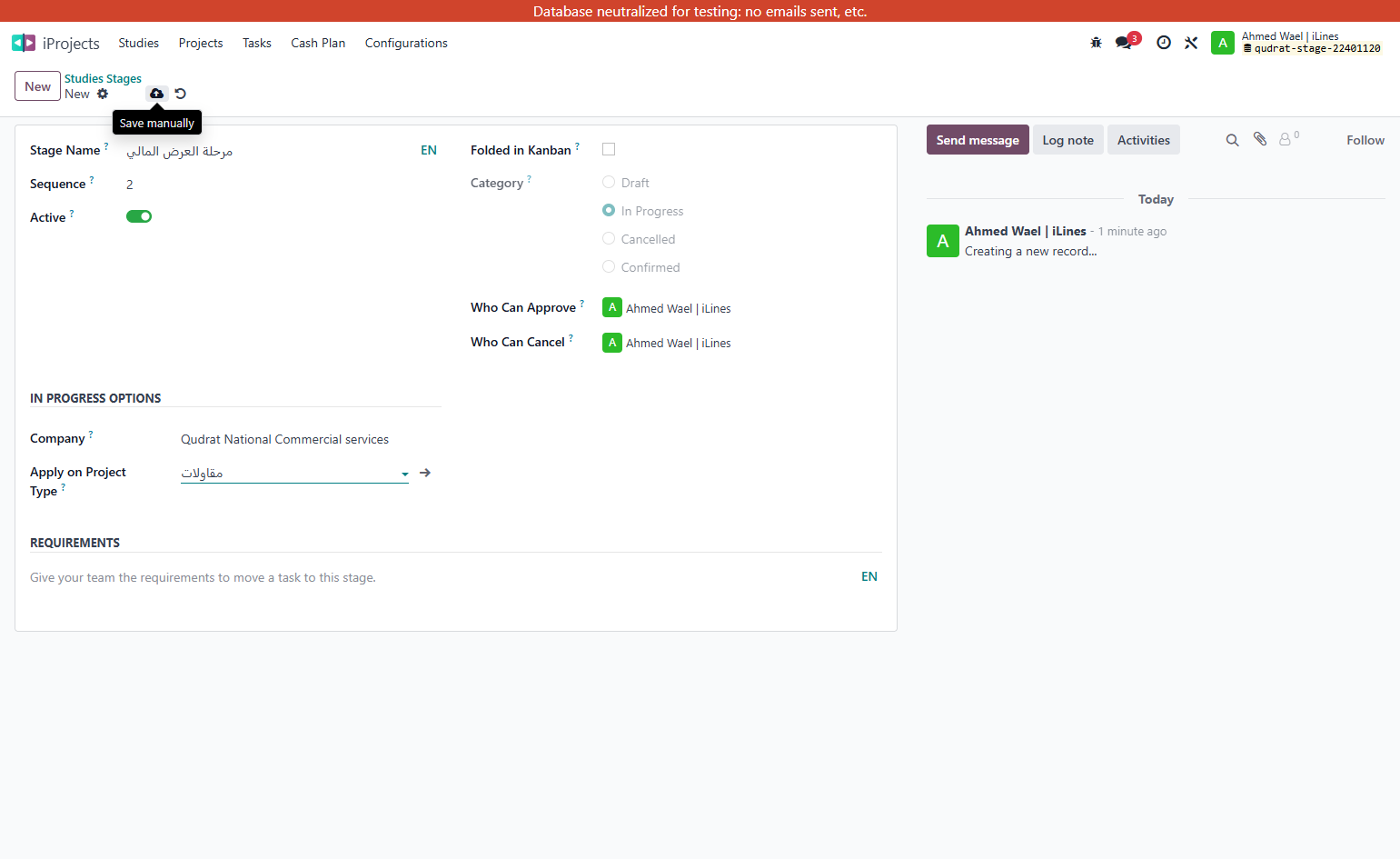Open the gear actions menu beside New
The width and height of the screenshot is (1400, 859).
click(x=103, y=94)
